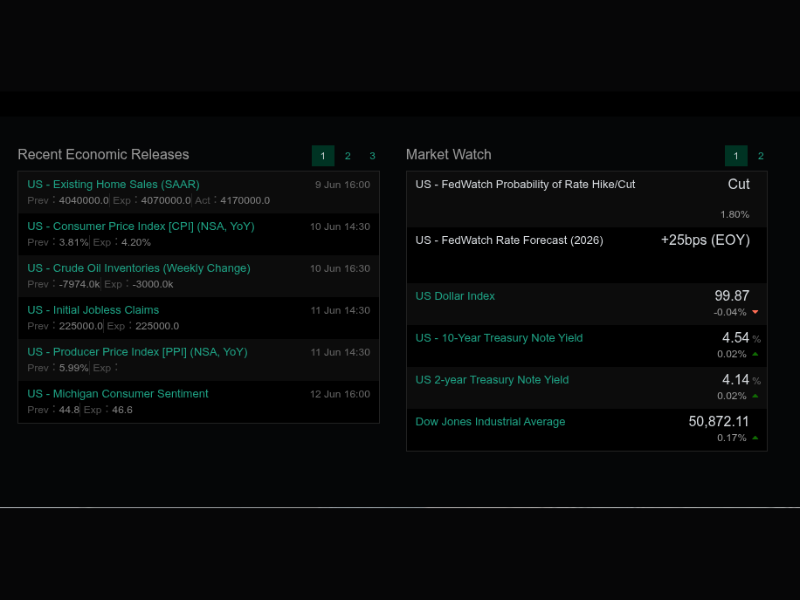
Task: Click the 12 Jun 16:00 release time
Action: [340, 394]
